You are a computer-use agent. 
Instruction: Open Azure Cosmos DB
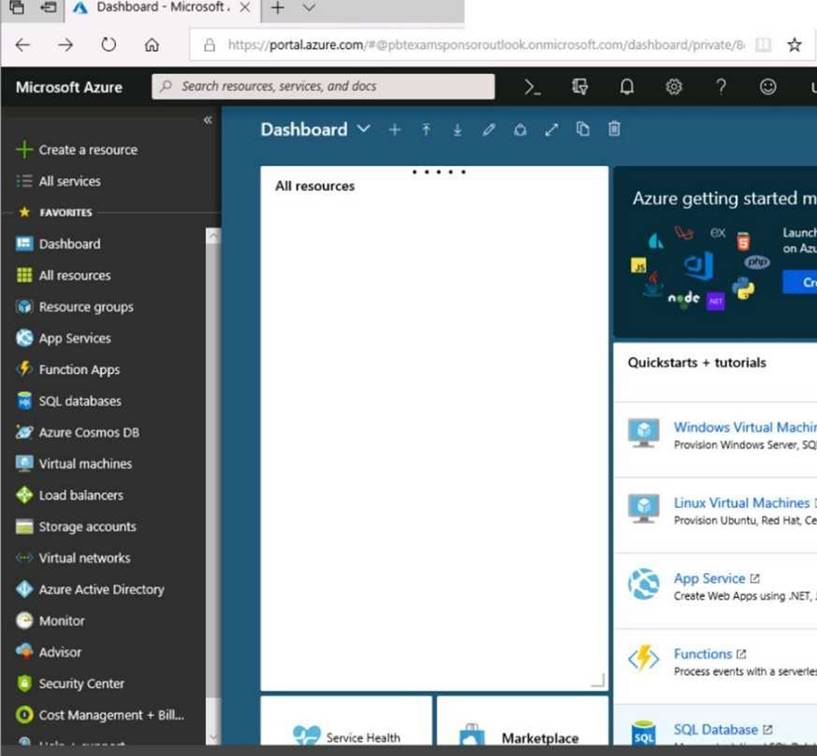(x=78, y=432)
